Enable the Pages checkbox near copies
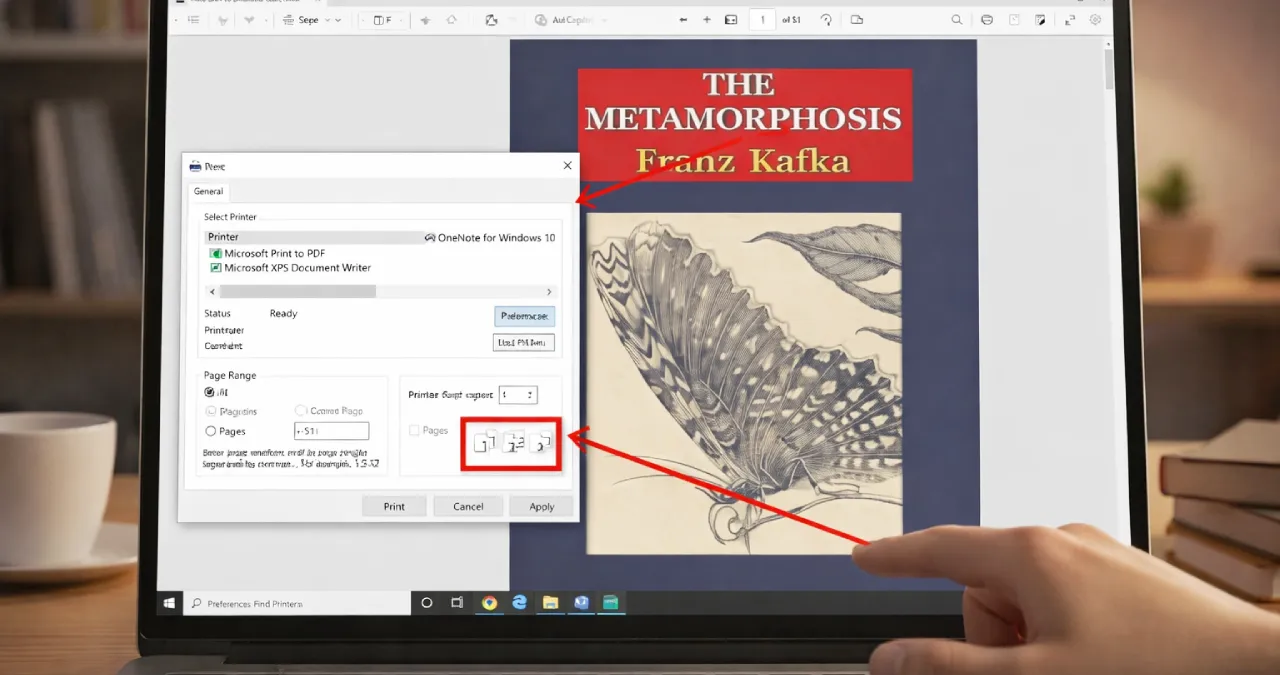 (414, 430)
